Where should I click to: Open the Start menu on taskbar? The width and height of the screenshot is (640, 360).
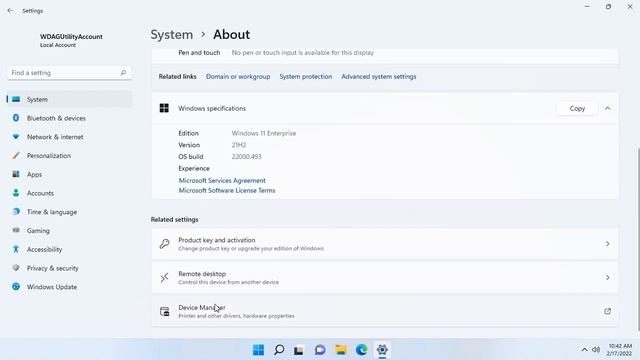click(x=258, y=350)
